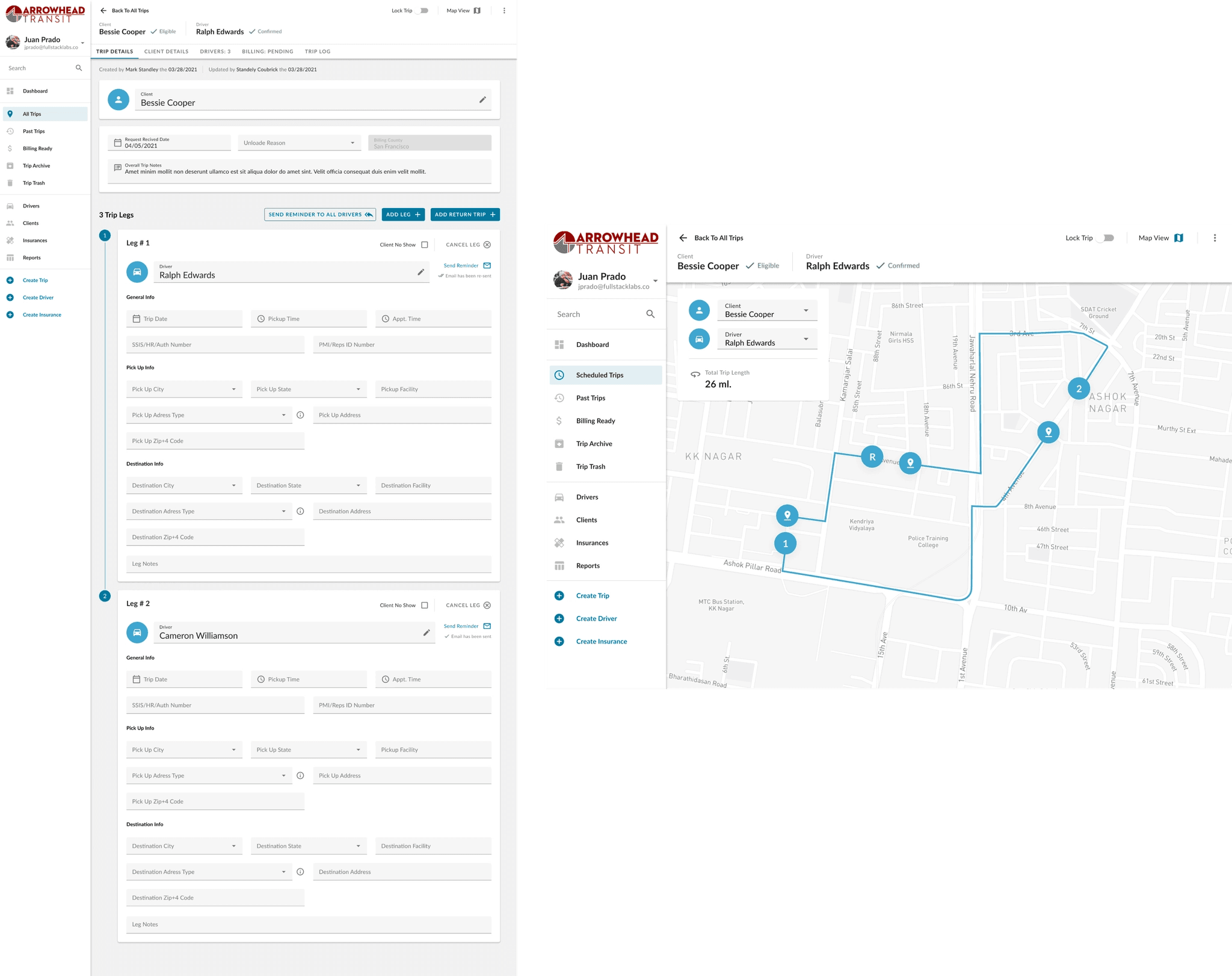Click Leg #2 Leg Notes field
Image resolution: width=1232 pixels, height=976 pixels.
coord(309,925)
